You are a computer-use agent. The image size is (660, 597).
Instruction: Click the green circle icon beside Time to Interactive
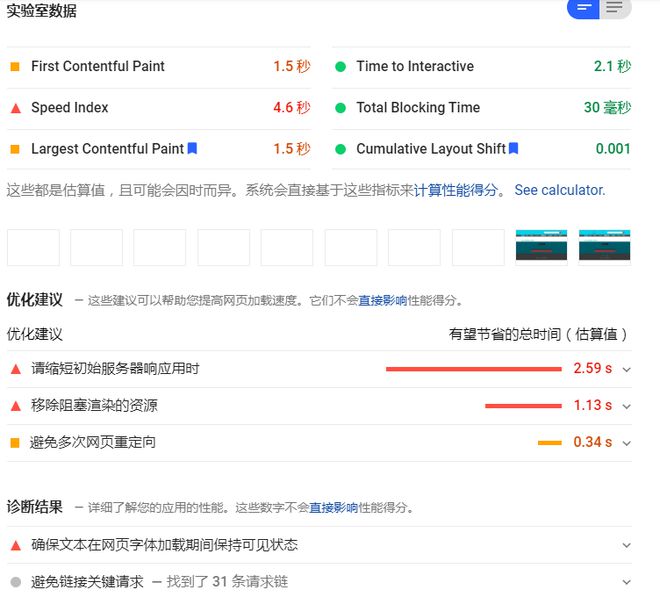341,67
